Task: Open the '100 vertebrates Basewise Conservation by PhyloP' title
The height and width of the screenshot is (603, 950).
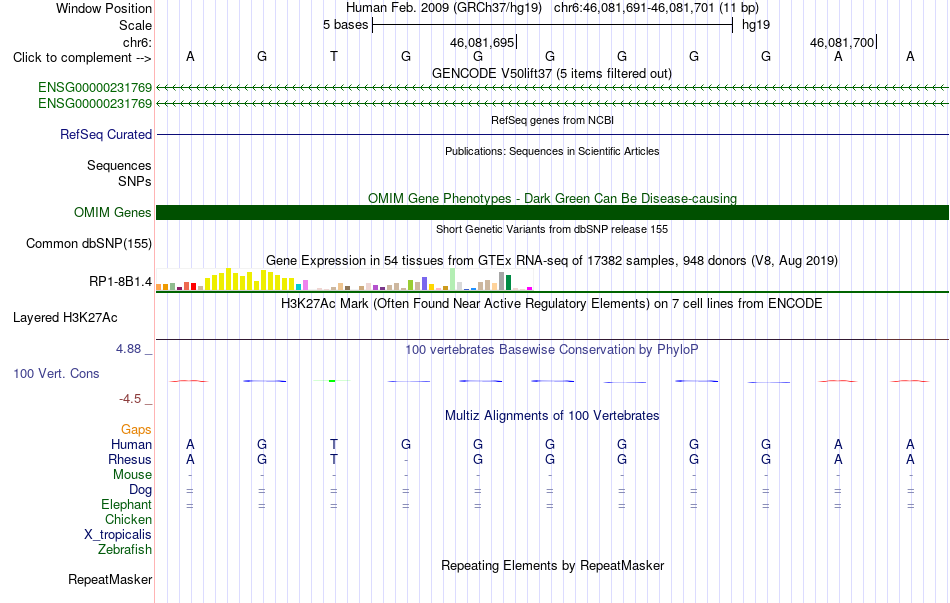Action: tap(552, 349)
